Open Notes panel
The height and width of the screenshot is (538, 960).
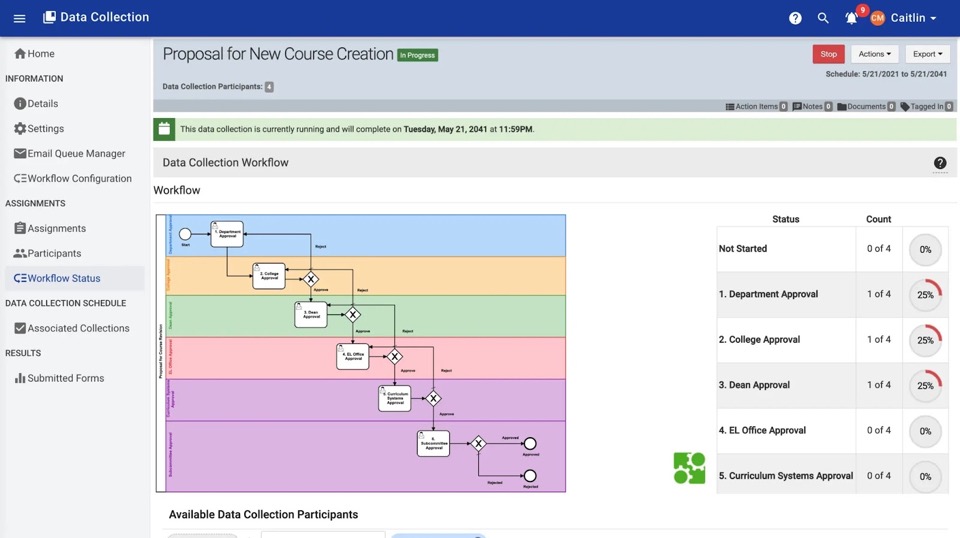click(812, 106)
